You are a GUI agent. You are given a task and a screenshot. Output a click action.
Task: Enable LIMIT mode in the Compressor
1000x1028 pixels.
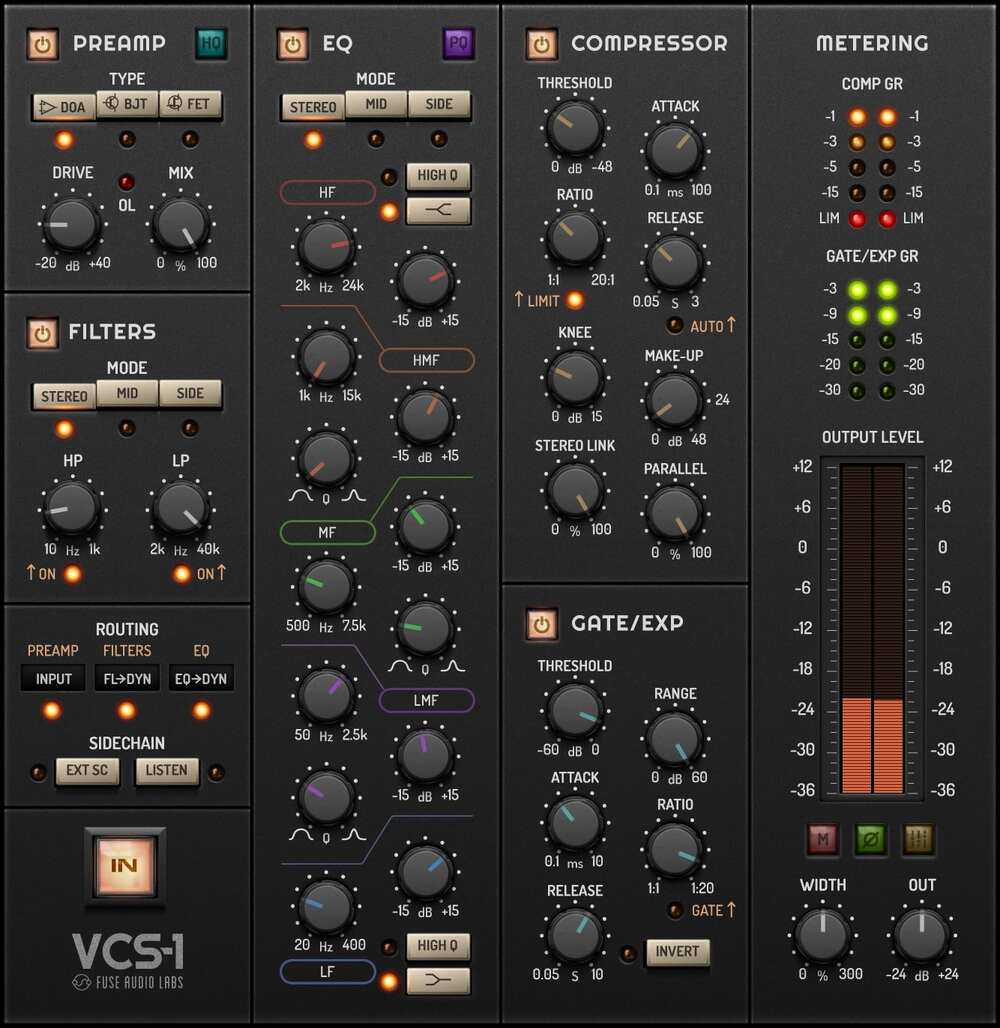click(573, 299)
